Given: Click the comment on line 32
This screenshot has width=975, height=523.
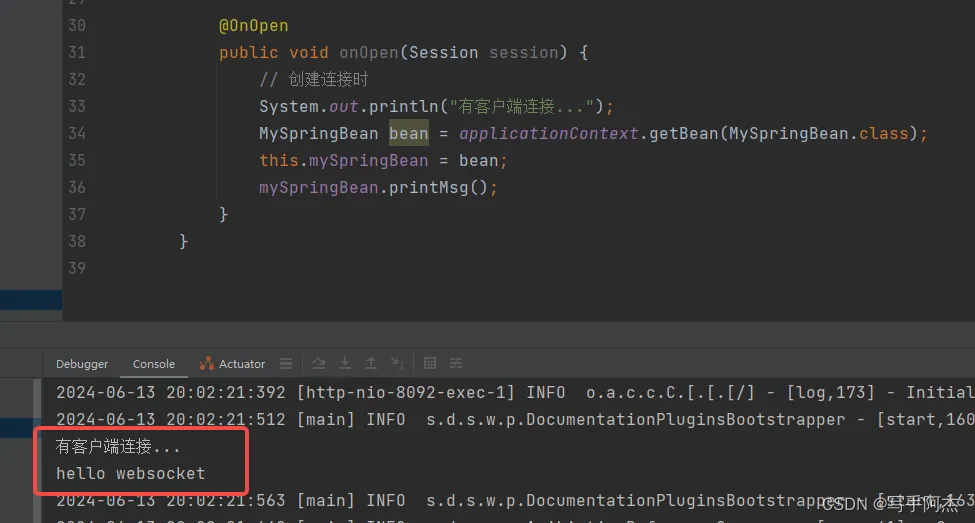Looking at the screenshot, I should [313, 80].
